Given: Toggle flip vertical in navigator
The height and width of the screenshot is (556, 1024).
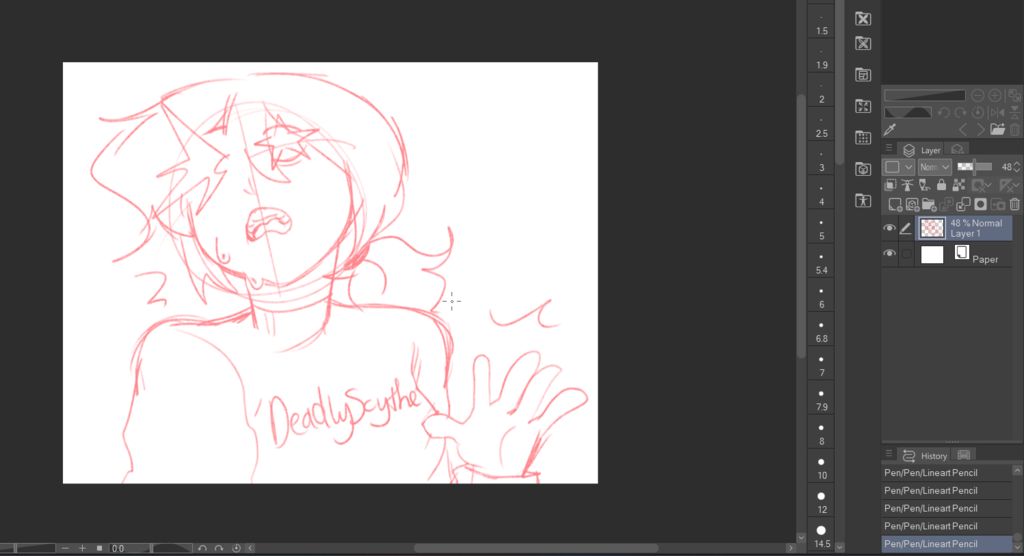Looking at the screenshot, I should pos(1014,112).
